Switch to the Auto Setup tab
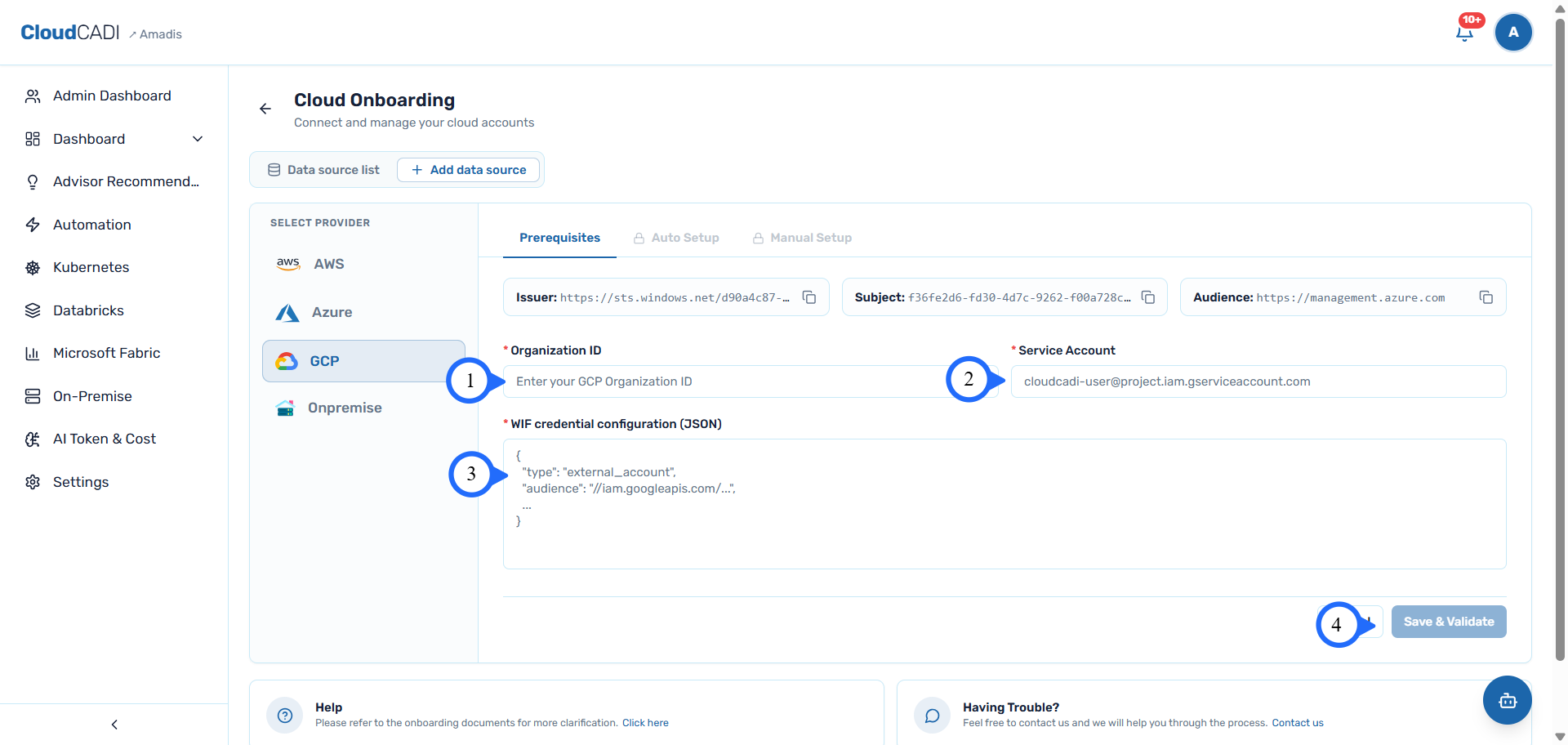Image resolution: width=1568 pixels, height=745 pixels. point(676,238)
